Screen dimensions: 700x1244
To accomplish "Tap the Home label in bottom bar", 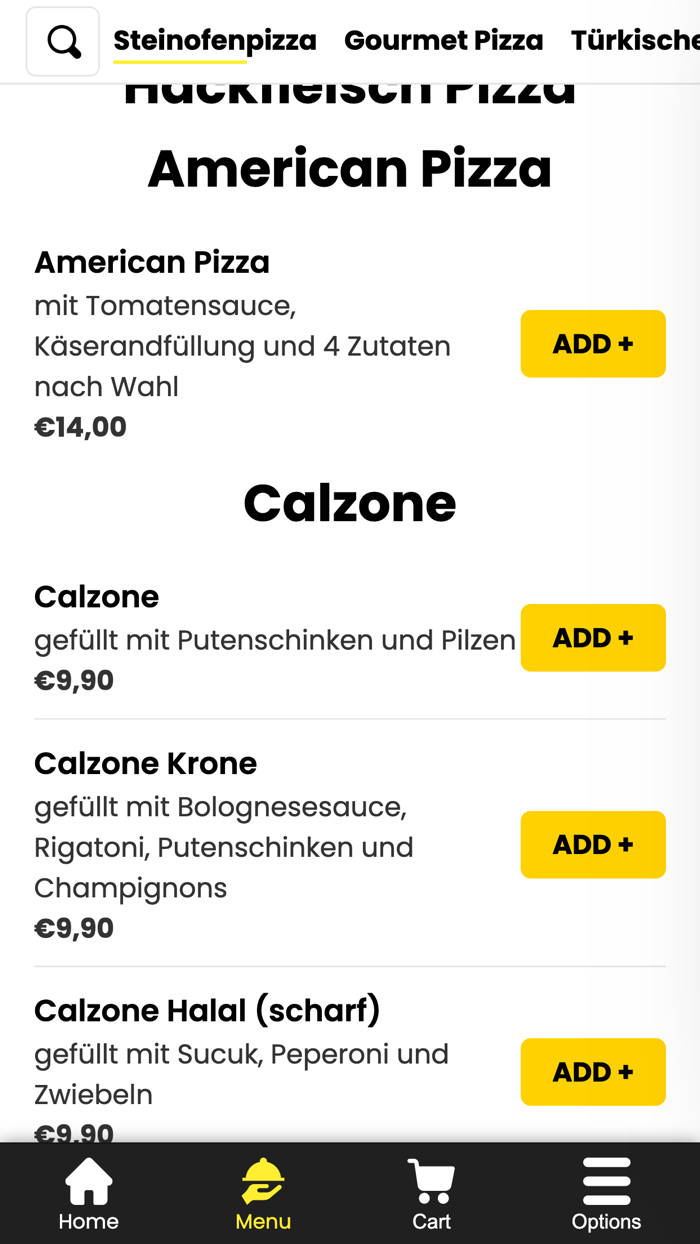I will [88, 1221].
